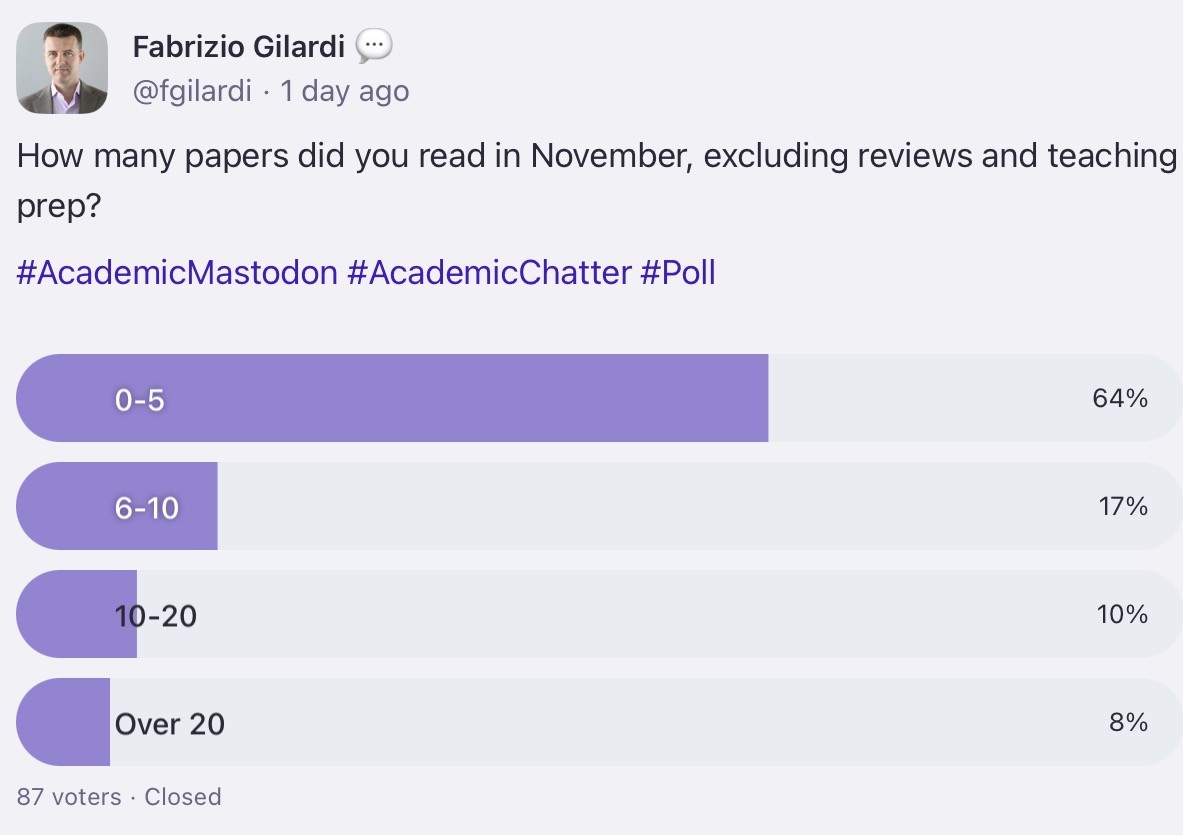1183x835 pixels.
Task: Open the #AcademicMastodon hashtag
Action: click(177, 273)
